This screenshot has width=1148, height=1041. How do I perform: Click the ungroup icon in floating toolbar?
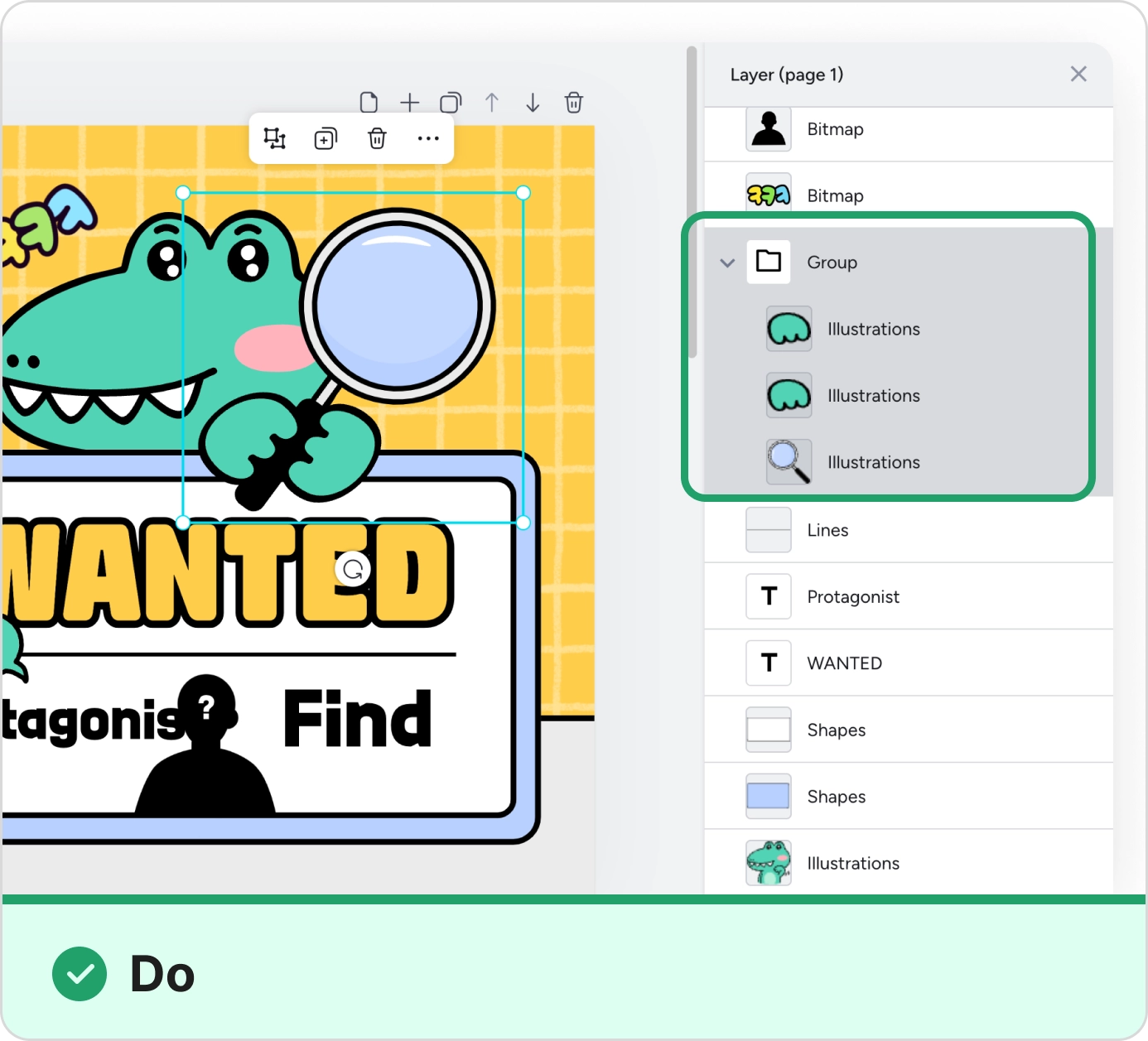275,138
